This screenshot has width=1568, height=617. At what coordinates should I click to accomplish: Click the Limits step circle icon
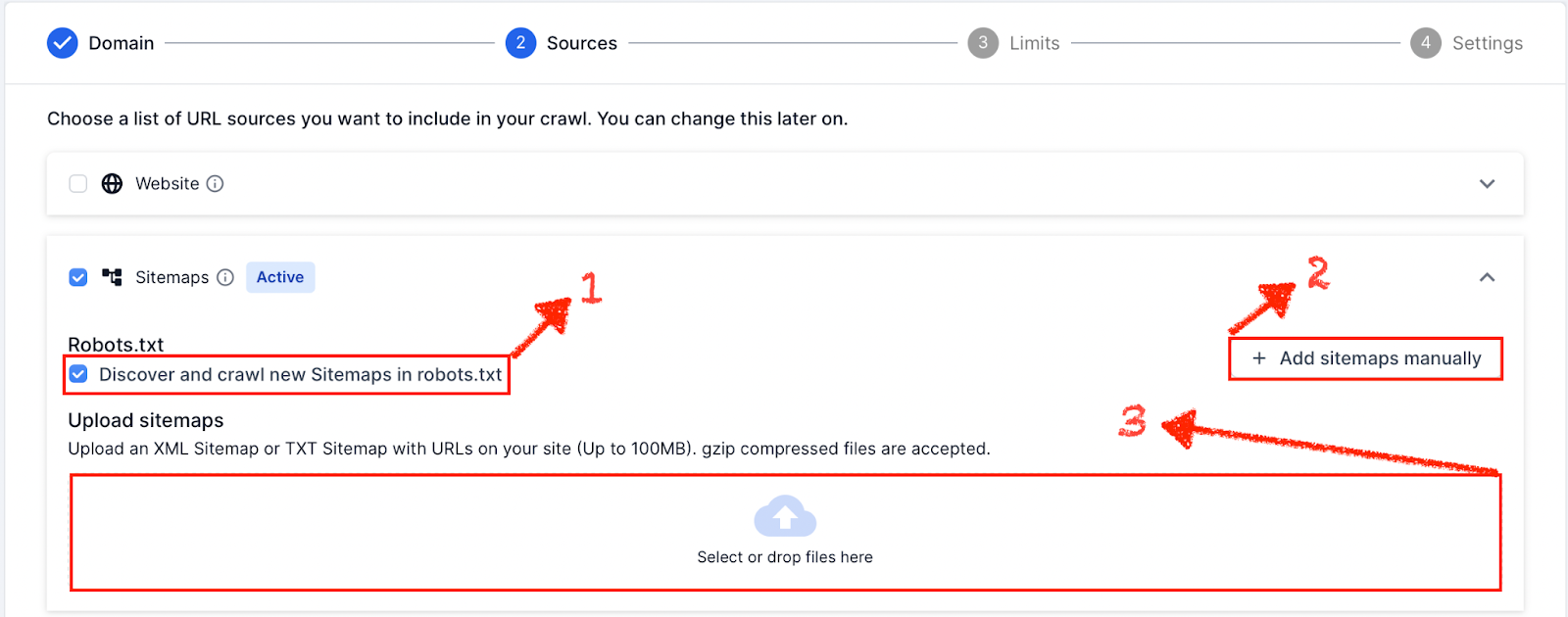tap(983, 43)
